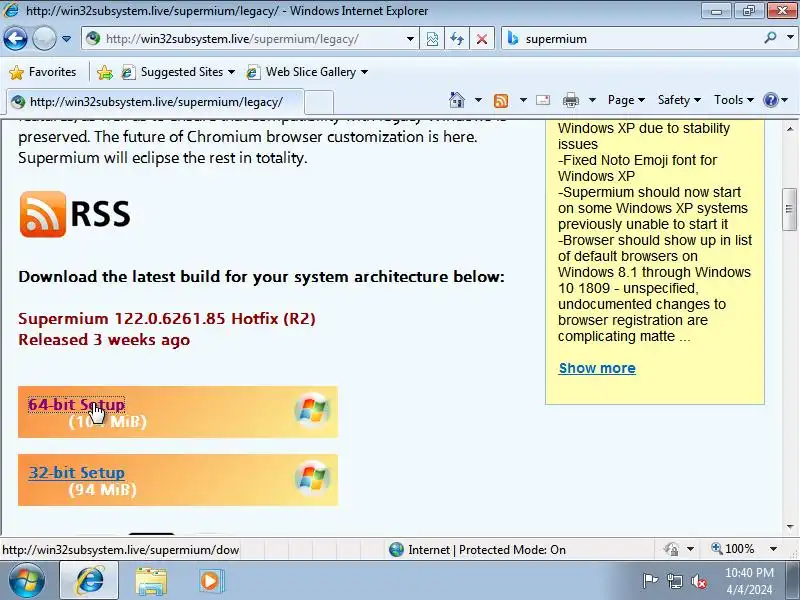Open the Suggested Sites menu
This screenshot has height=600, width=800.
179,72
